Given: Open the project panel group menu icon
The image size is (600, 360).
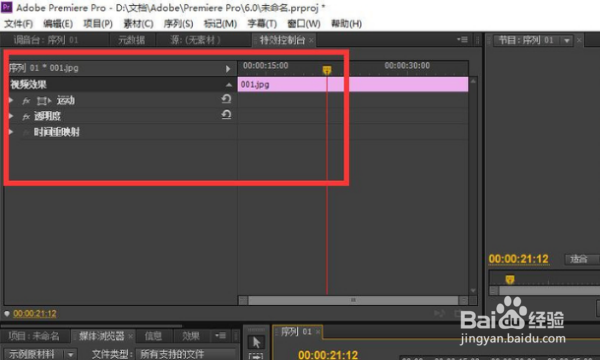Looking at the screenshot, I should pos(220,336).
